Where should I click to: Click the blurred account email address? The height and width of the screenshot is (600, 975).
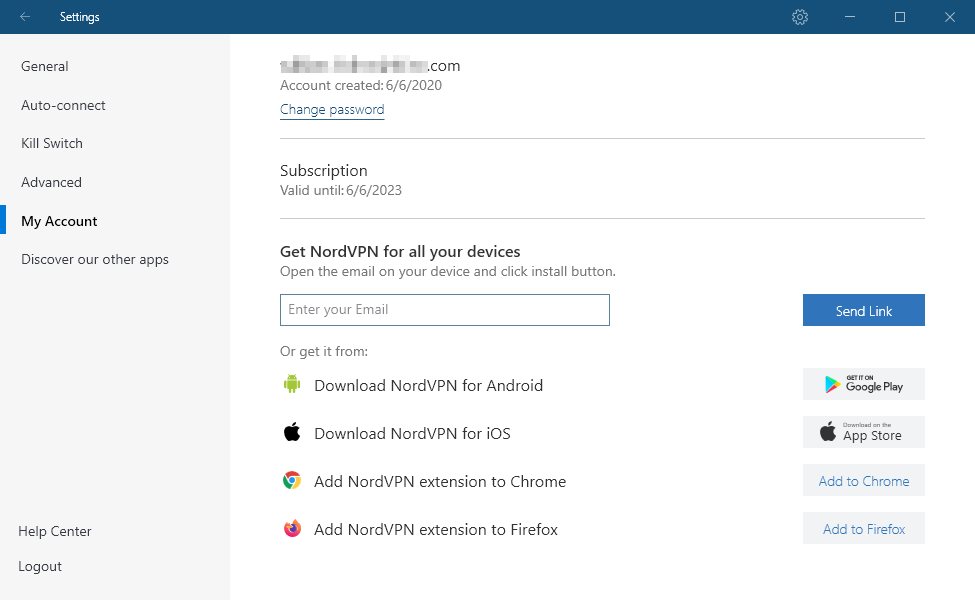[x=370, y=65]
